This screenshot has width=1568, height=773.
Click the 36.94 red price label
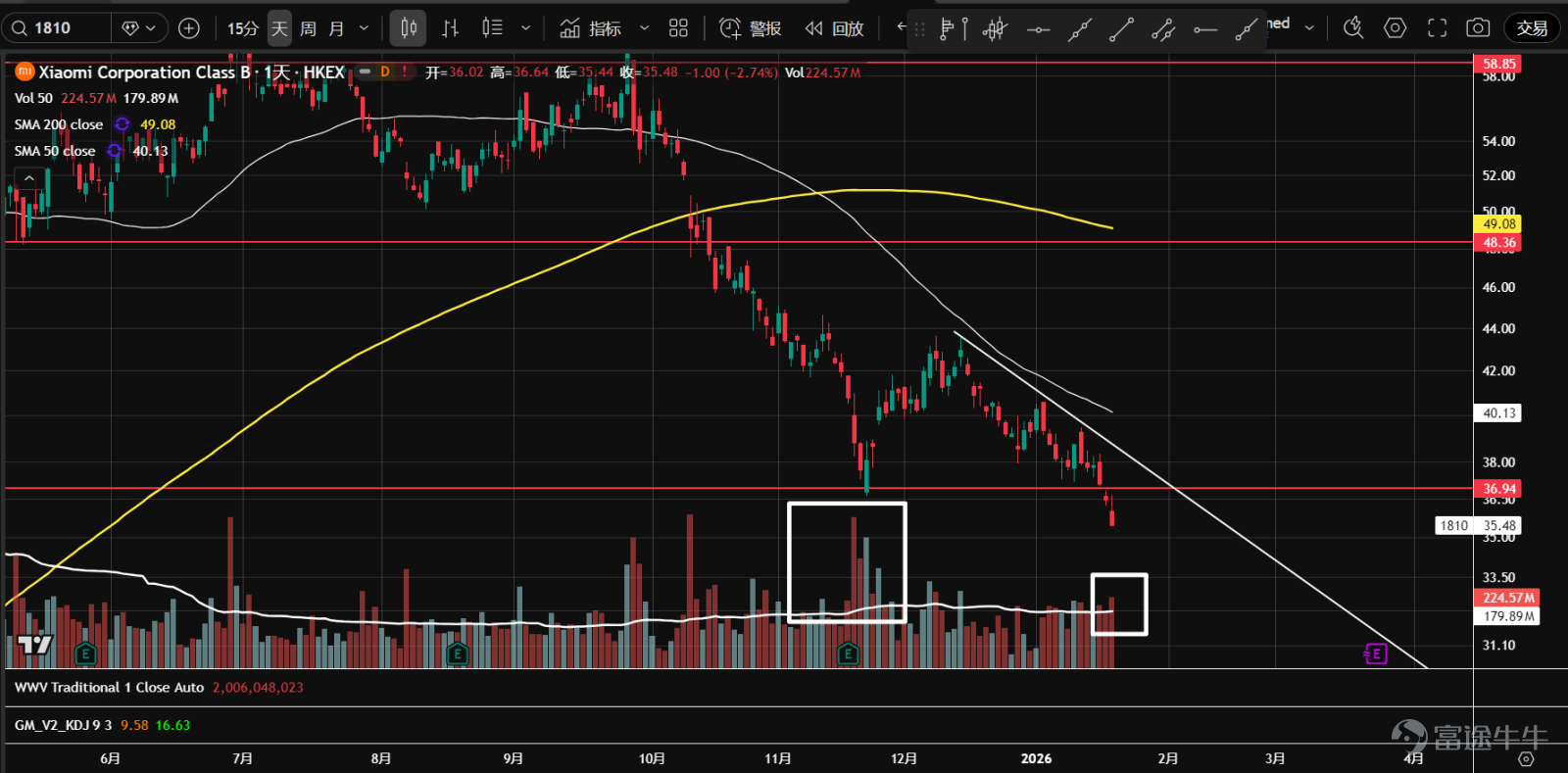(x=1498, y=489)
